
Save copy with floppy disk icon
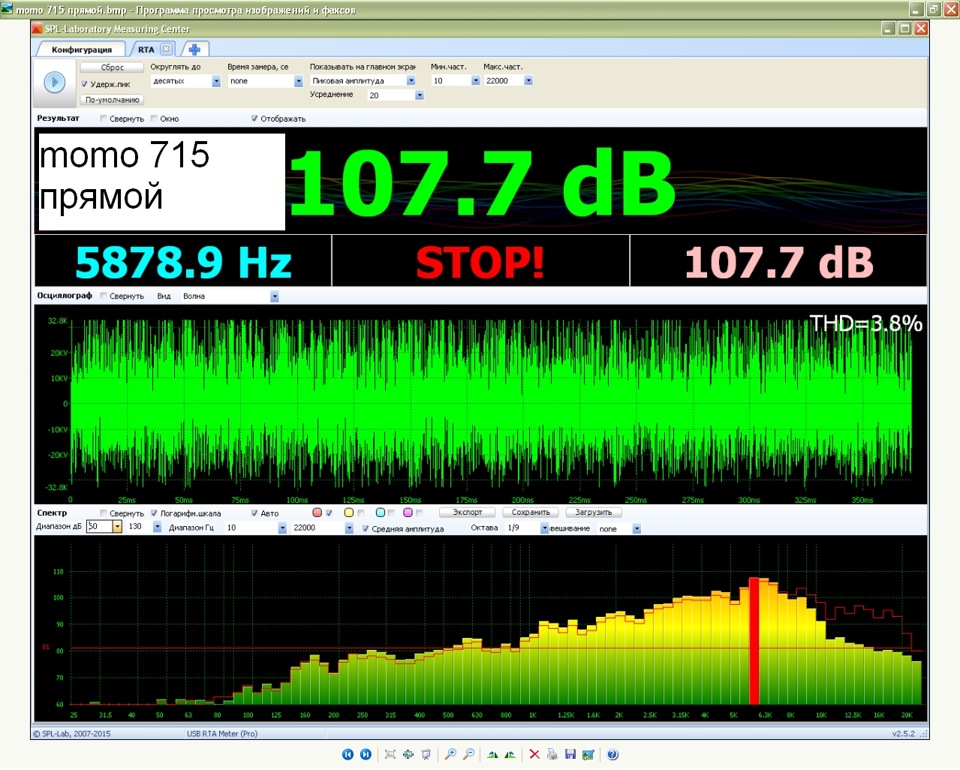[x=570, y=754]
